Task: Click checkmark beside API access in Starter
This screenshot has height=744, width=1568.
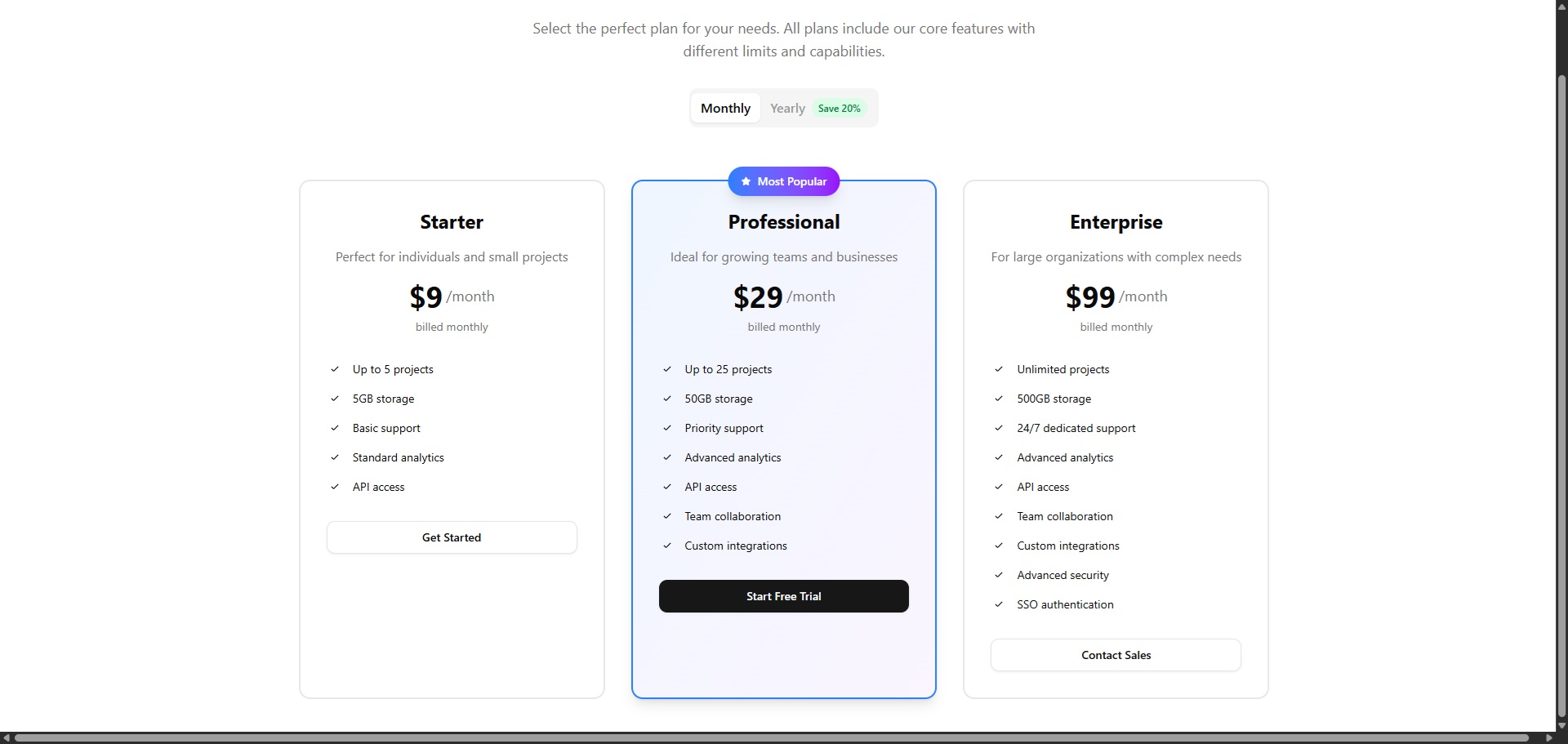Action: 335,487
